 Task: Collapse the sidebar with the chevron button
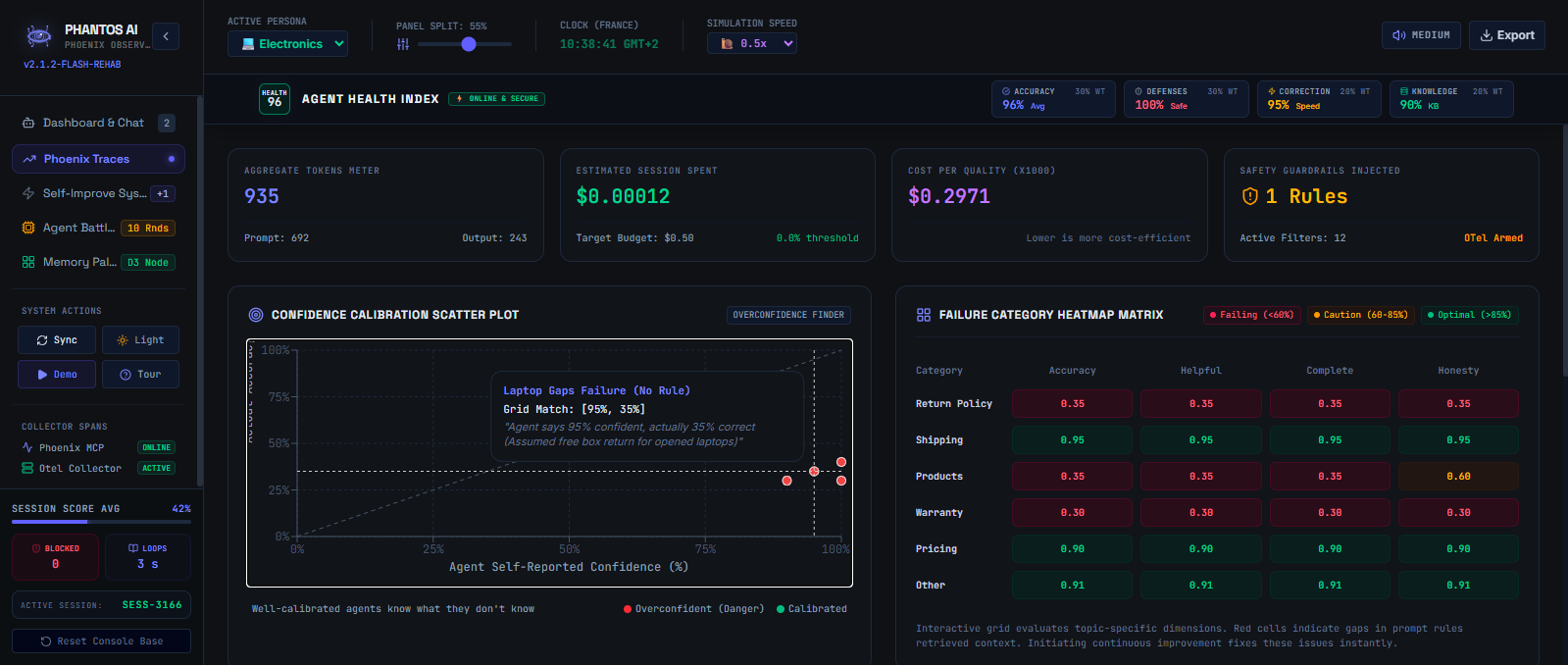166,36
